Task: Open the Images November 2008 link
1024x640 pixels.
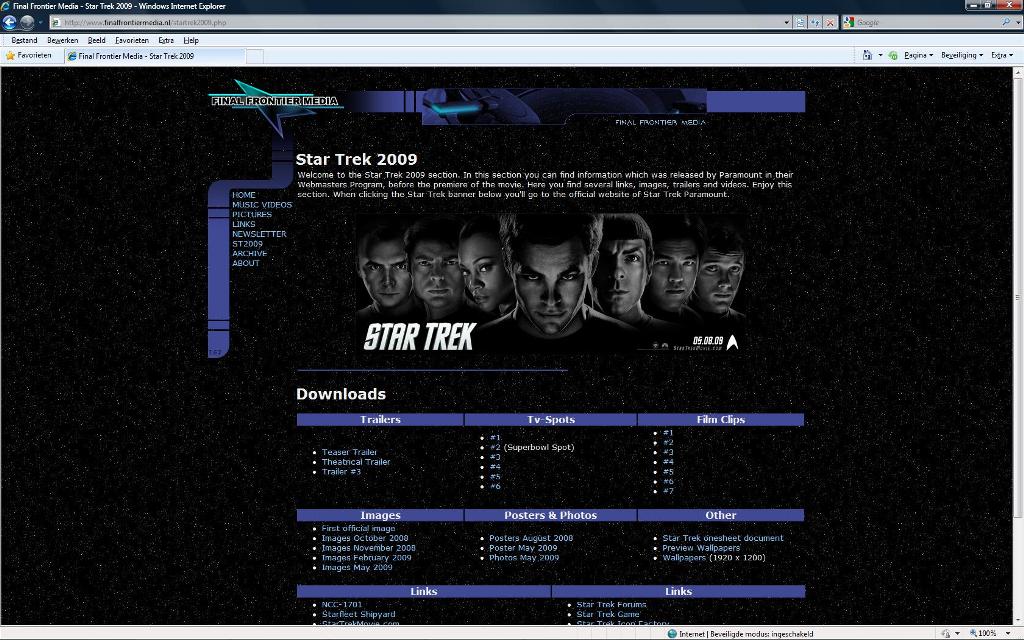Action: click(x=368, y=549)
